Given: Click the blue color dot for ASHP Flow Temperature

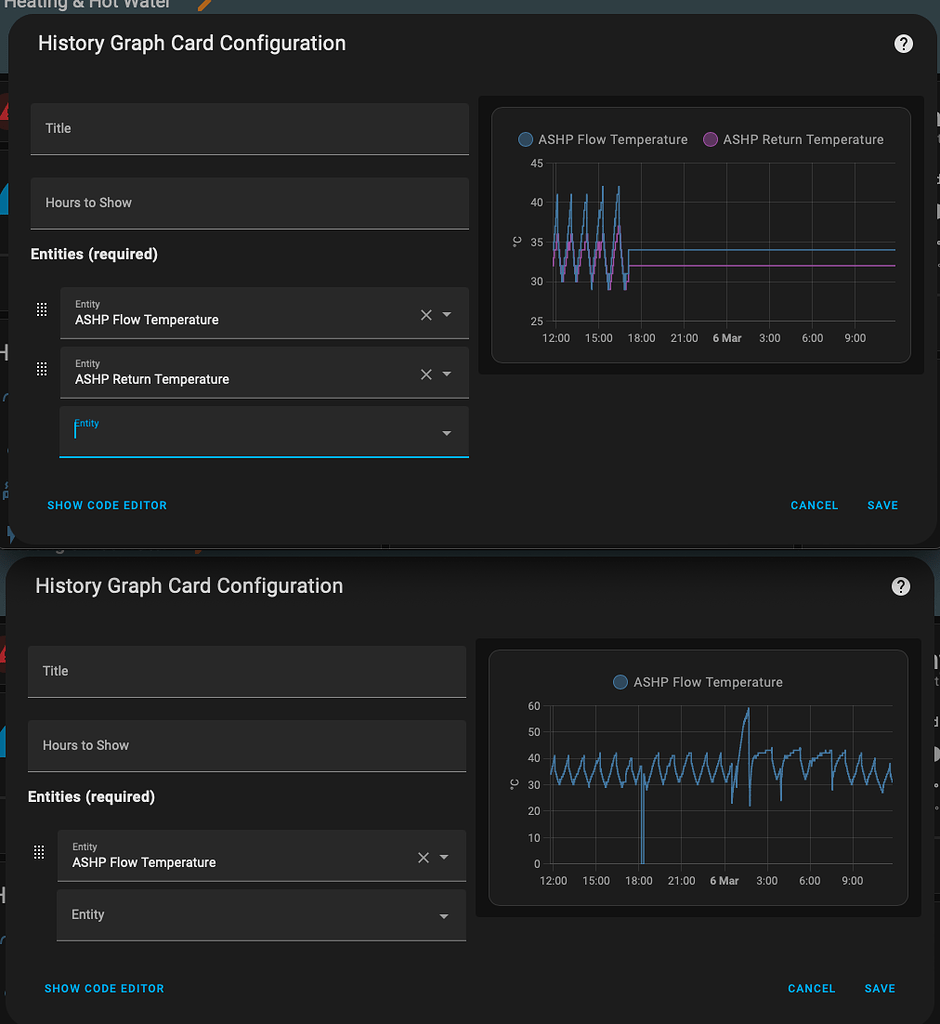Looking at the screenshot, I should coord(525,140).
